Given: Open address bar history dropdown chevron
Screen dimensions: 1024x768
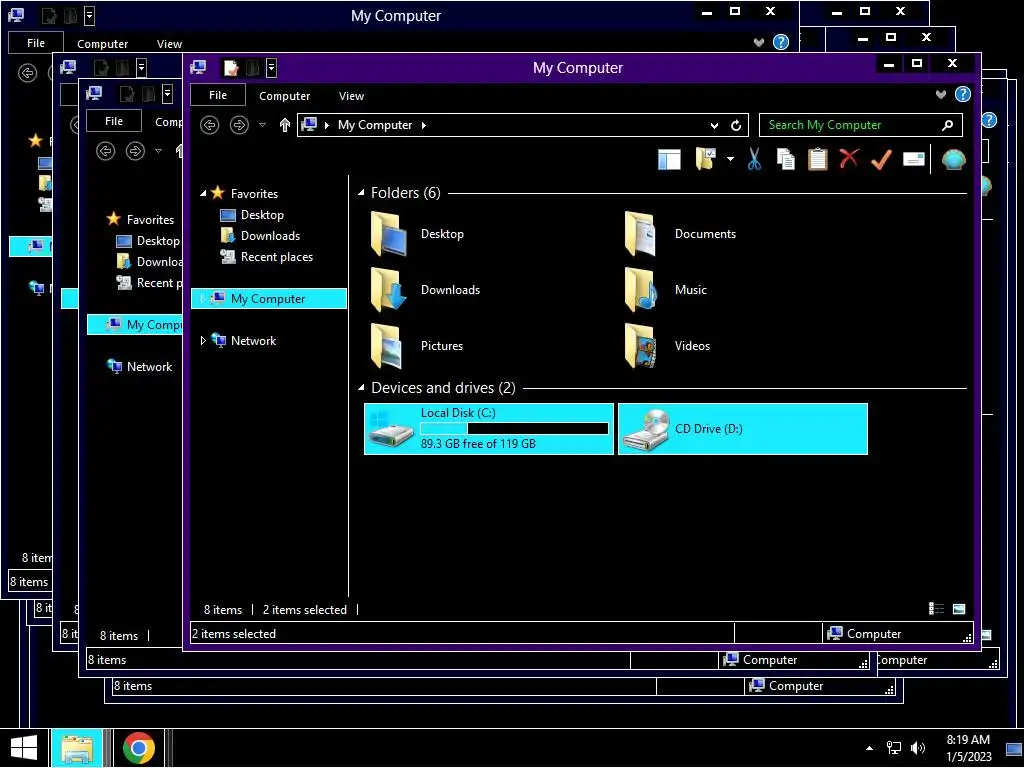Looking at the screenshot, I should pyautogui.click(x=714, y=125).
